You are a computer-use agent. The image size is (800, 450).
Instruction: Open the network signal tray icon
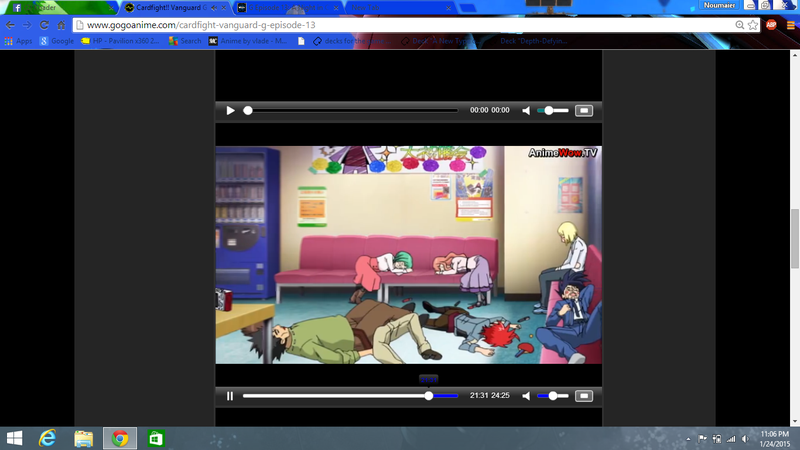[731, 439]
